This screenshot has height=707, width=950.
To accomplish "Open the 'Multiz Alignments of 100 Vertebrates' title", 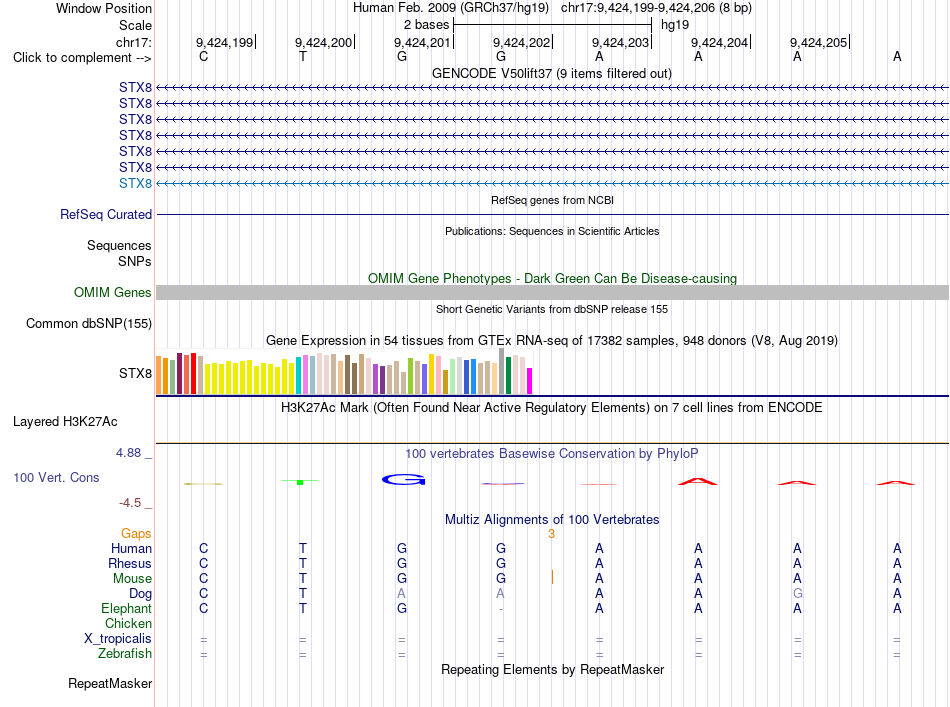I will pos(552,519).
